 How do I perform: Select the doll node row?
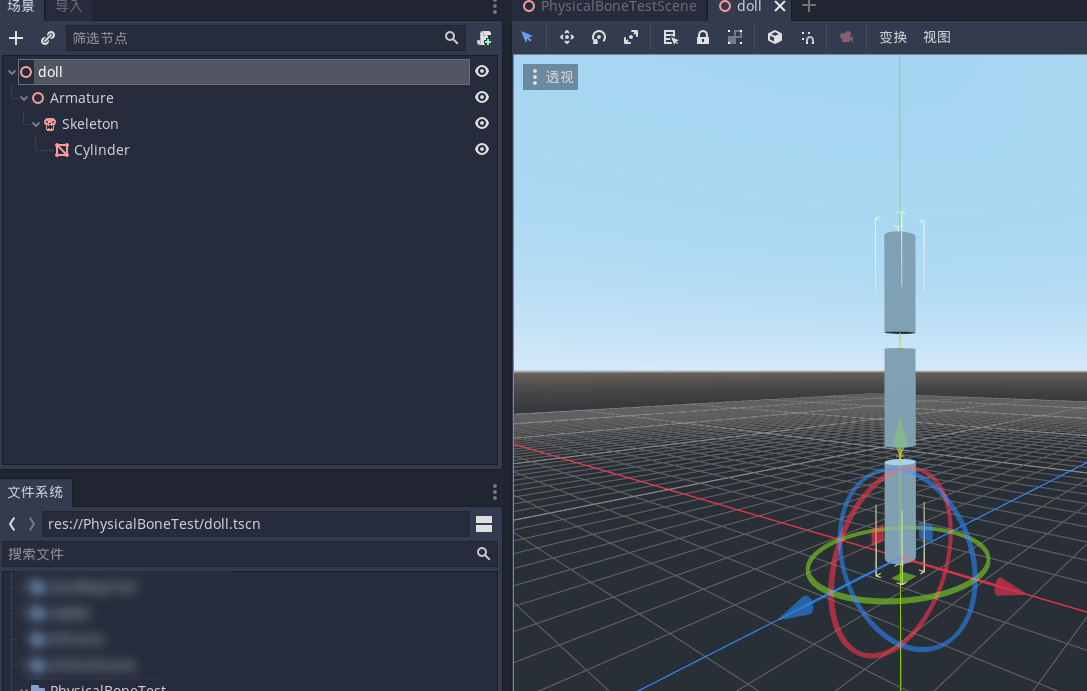[244, 72]
